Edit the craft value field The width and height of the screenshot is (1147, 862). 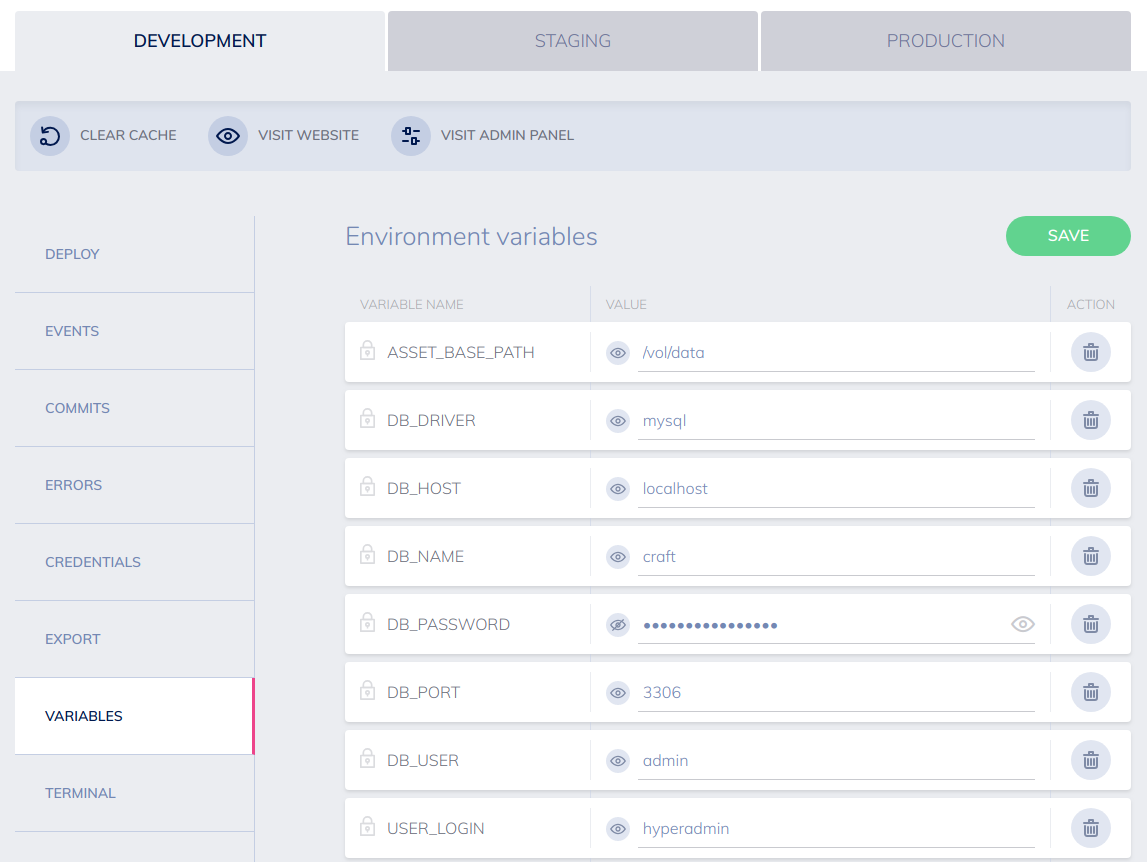pos(836,558)
